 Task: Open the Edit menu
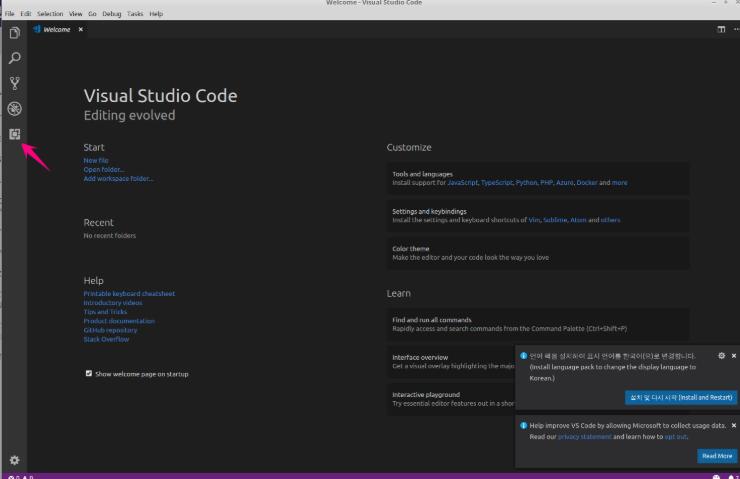(x=25, y=14)
